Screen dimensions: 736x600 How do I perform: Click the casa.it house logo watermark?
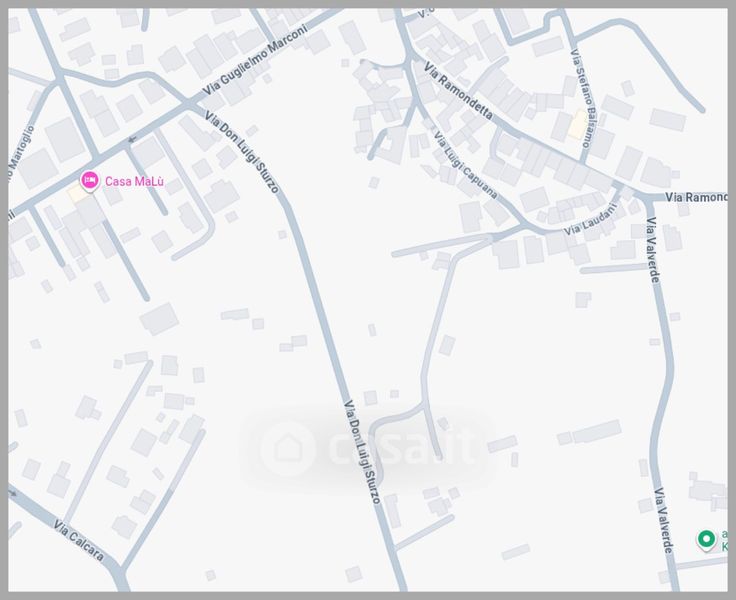(287, 448)
